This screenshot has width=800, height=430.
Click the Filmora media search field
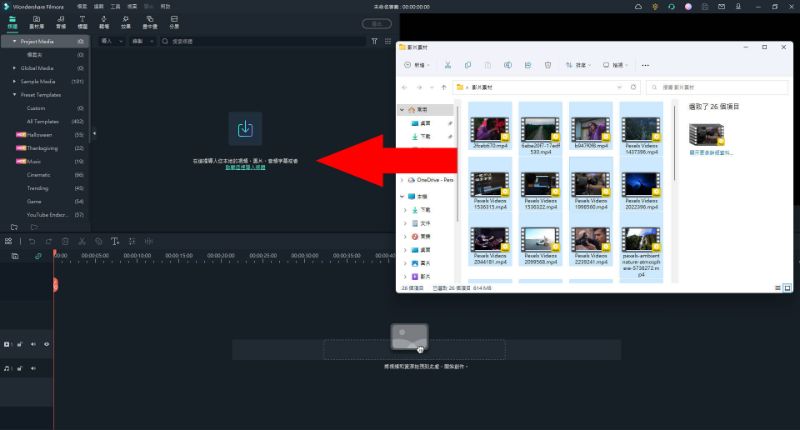pos(263,41)
